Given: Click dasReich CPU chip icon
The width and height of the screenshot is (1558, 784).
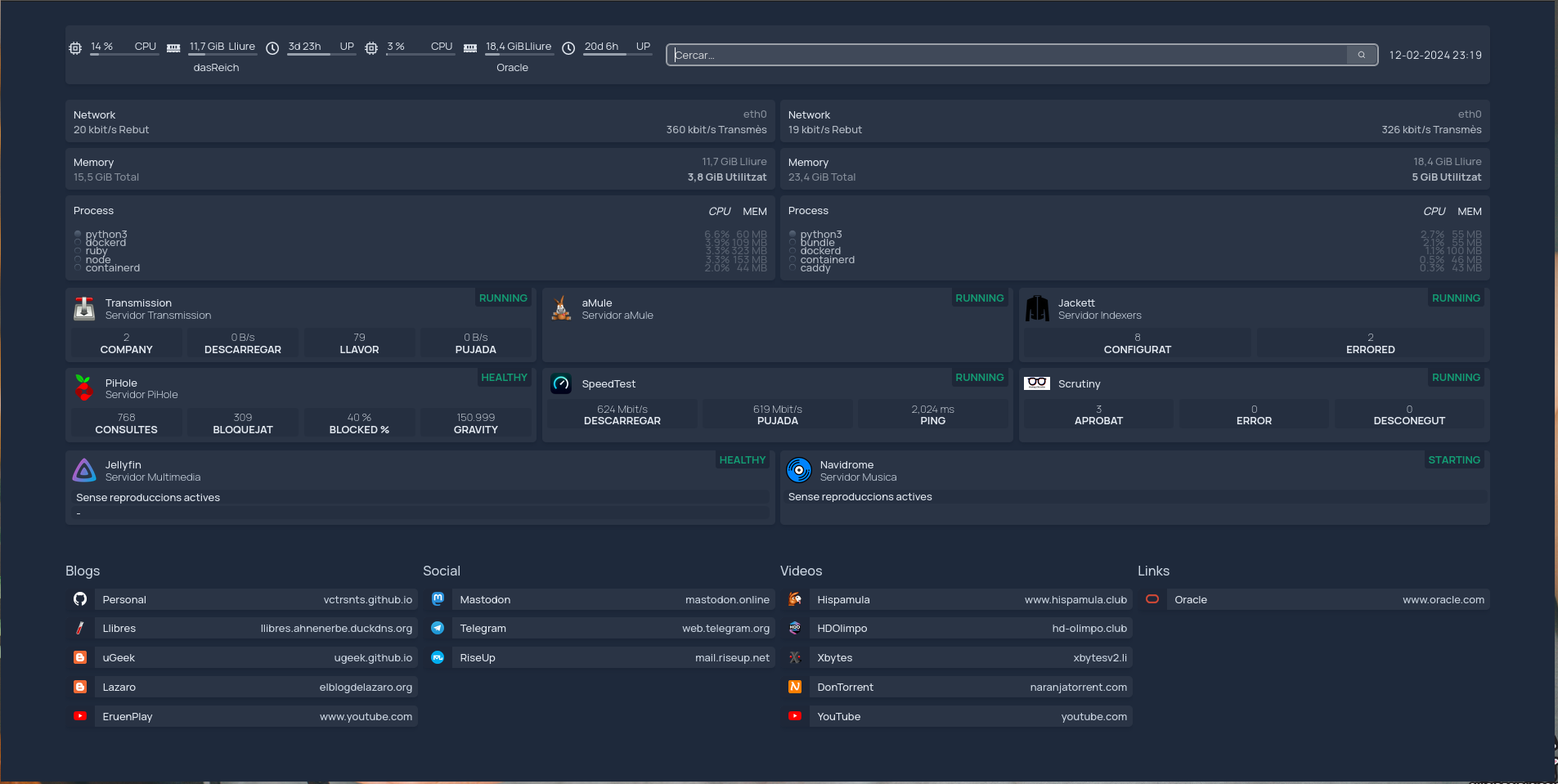Looking at the screenshot, I should pyautogui.click(x=75, y=48).
